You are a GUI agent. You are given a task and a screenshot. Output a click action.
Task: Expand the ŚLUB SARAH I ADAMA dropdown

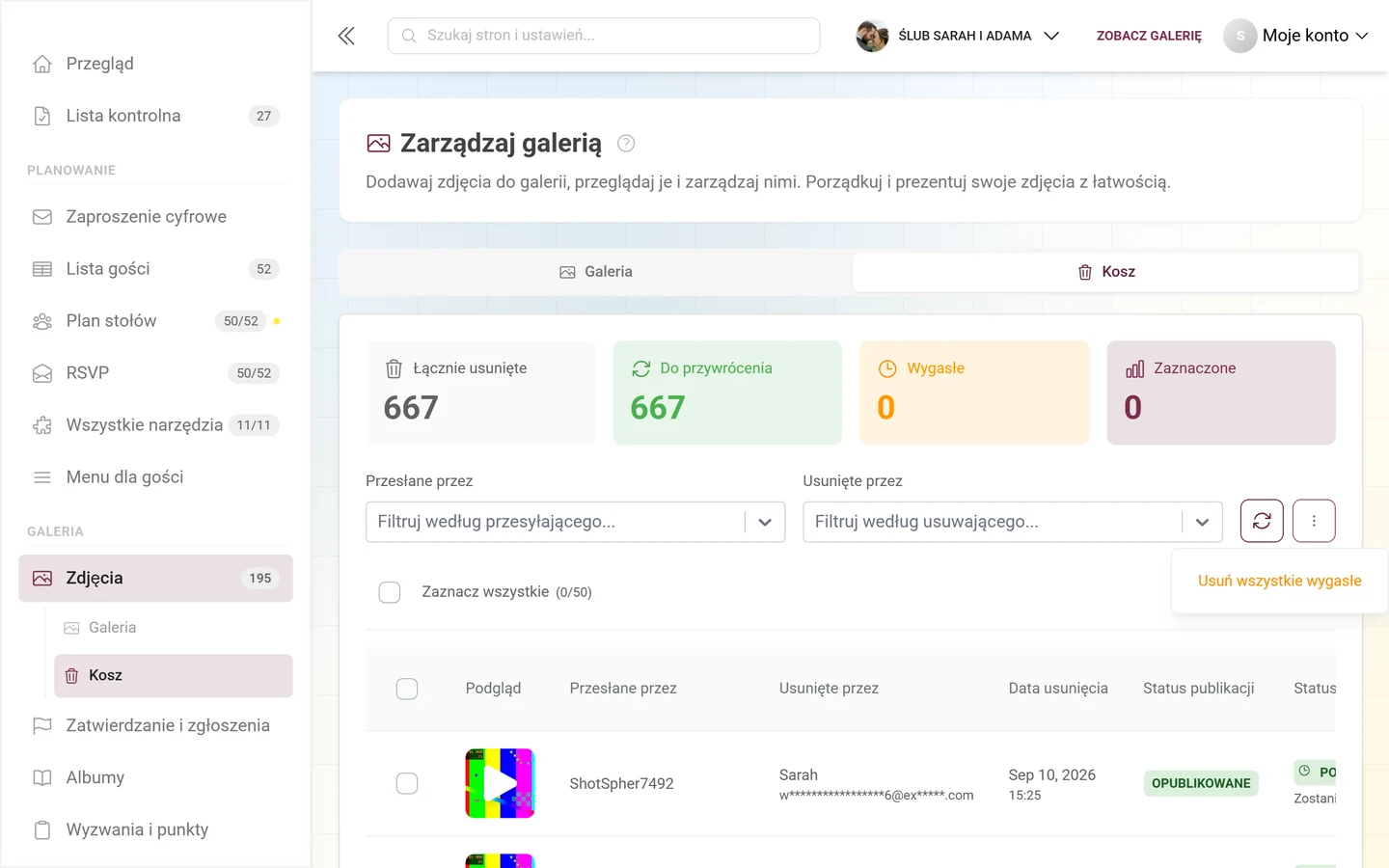point(958,36)
